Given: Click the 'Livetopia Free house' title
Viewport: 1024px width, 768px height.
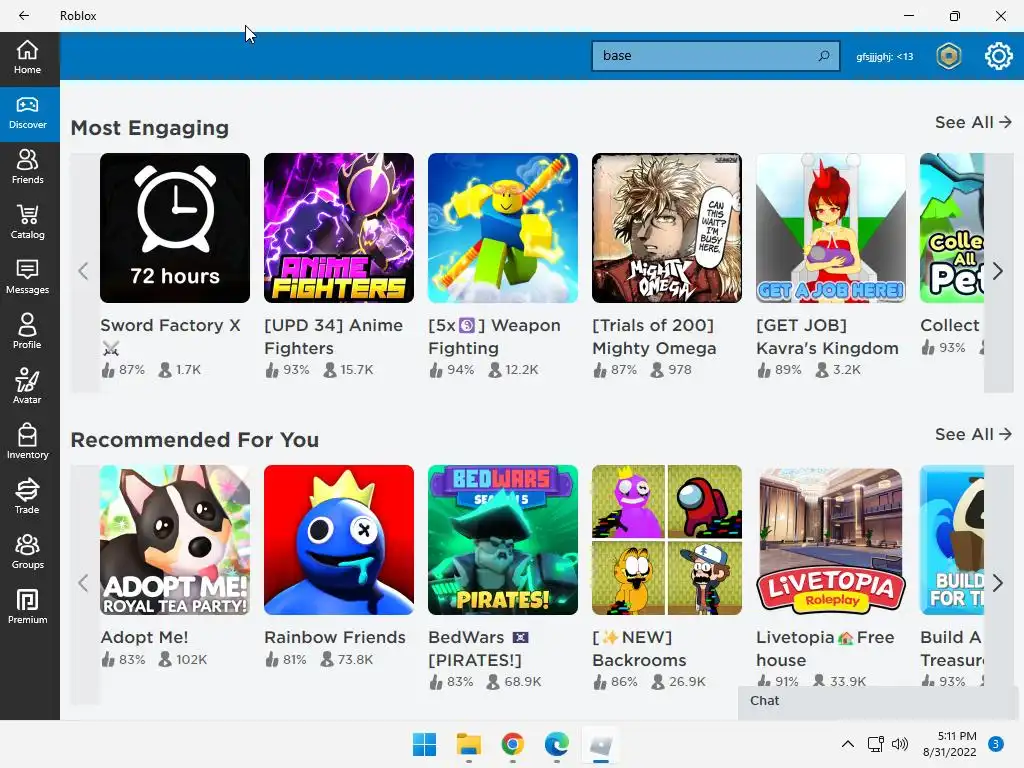Looking at the screenshot, I should click(x=825, y=648).
